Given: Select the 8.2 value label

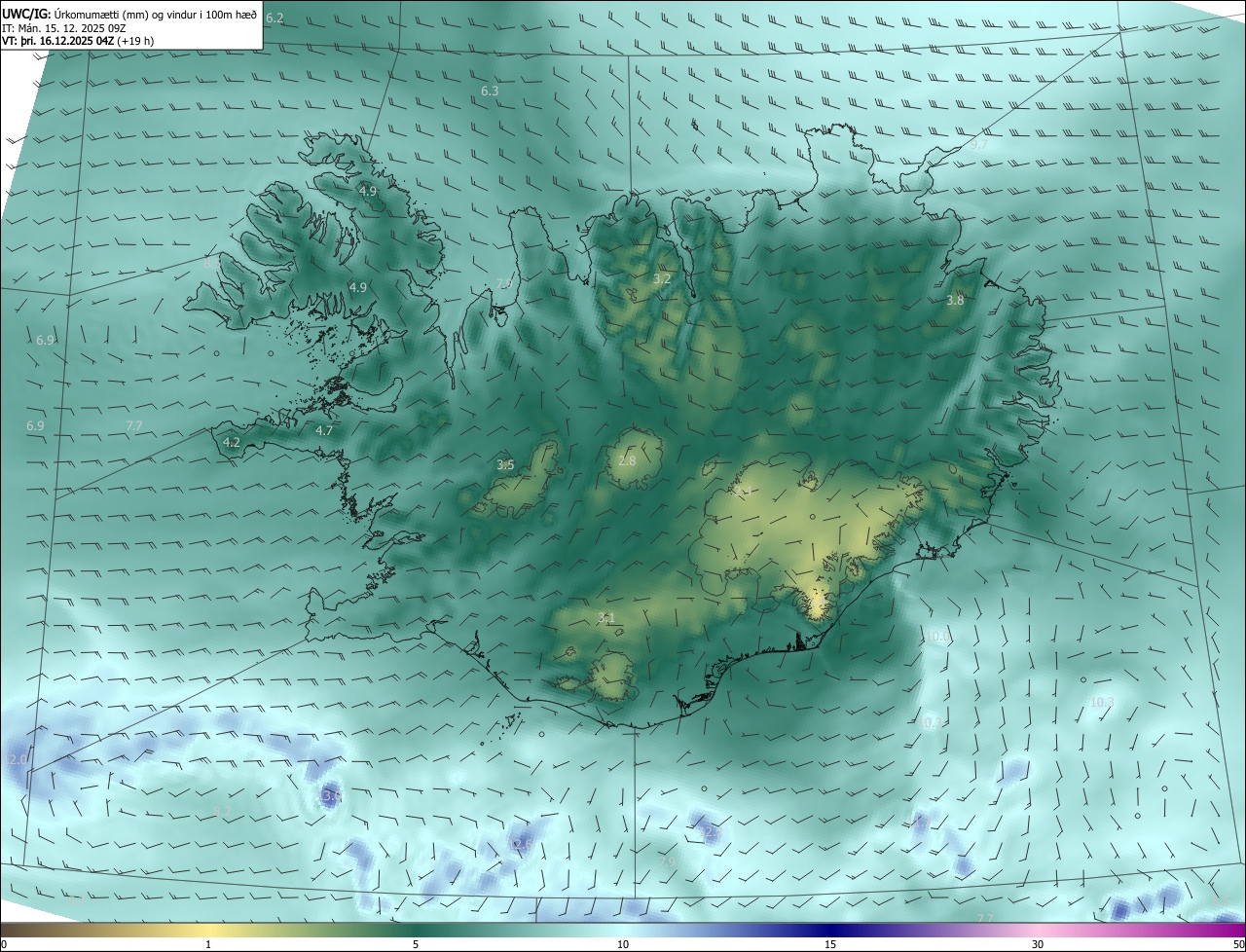Looking at the screenshot, I should [222, 811].
